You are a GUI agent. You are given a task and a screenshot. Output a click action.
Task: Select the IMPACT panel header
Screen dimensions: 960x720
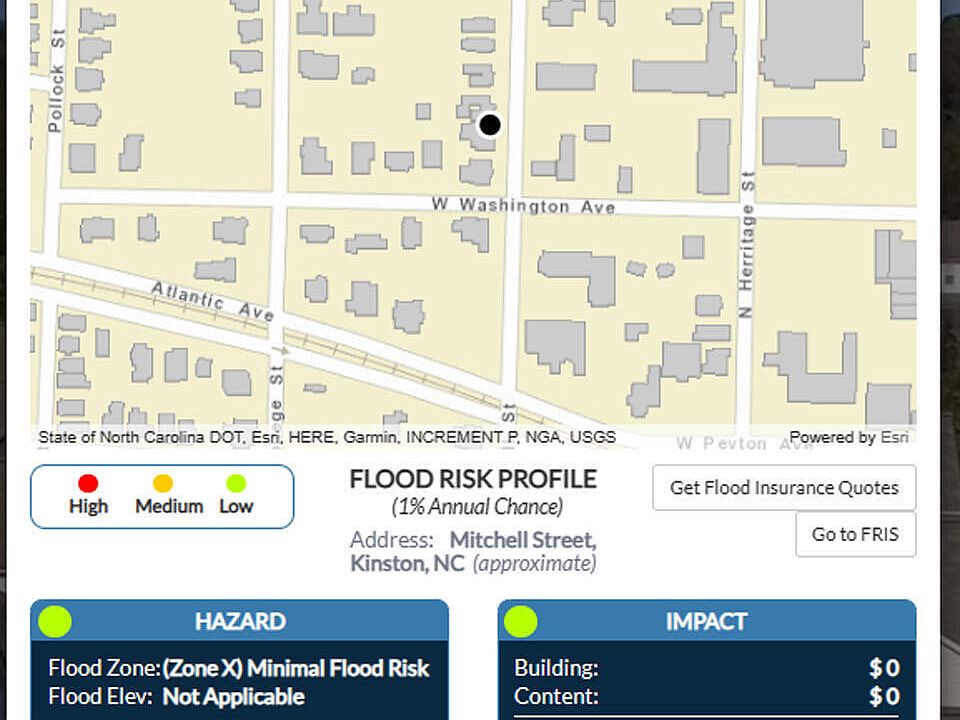707,621
